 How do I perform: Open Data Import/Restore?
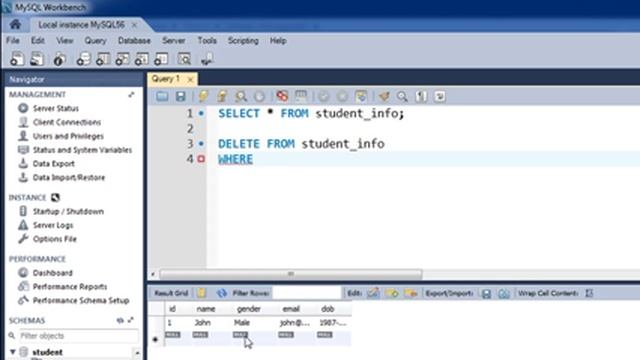coord(69,178)
